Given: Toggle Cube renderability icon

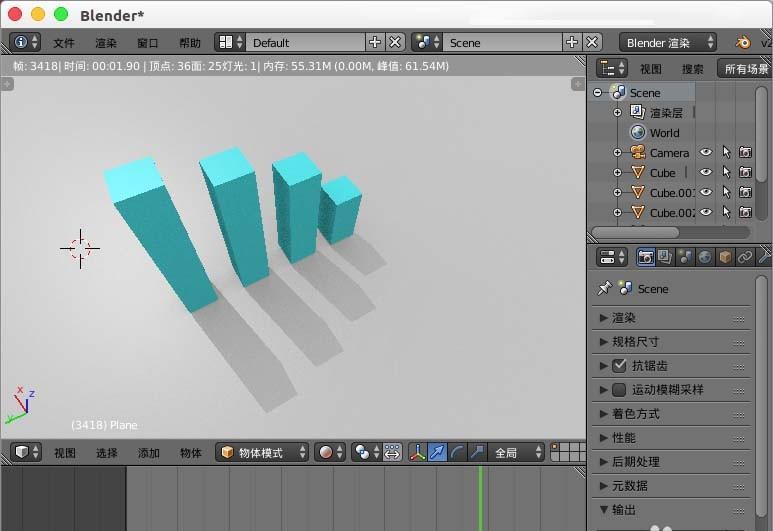Looking at the screenshot, I should pyautogui.click(x=745, y=172).
